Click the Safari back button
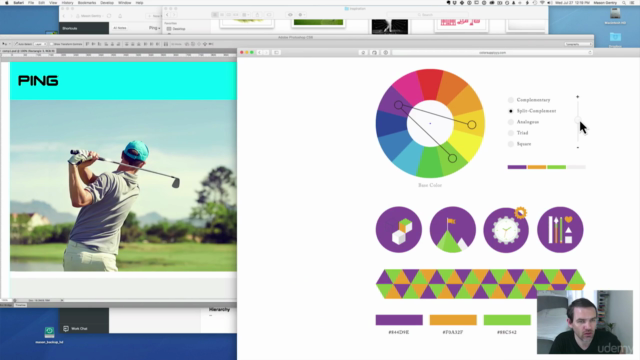This screenshot has width=640, height=360. point(259,53)
